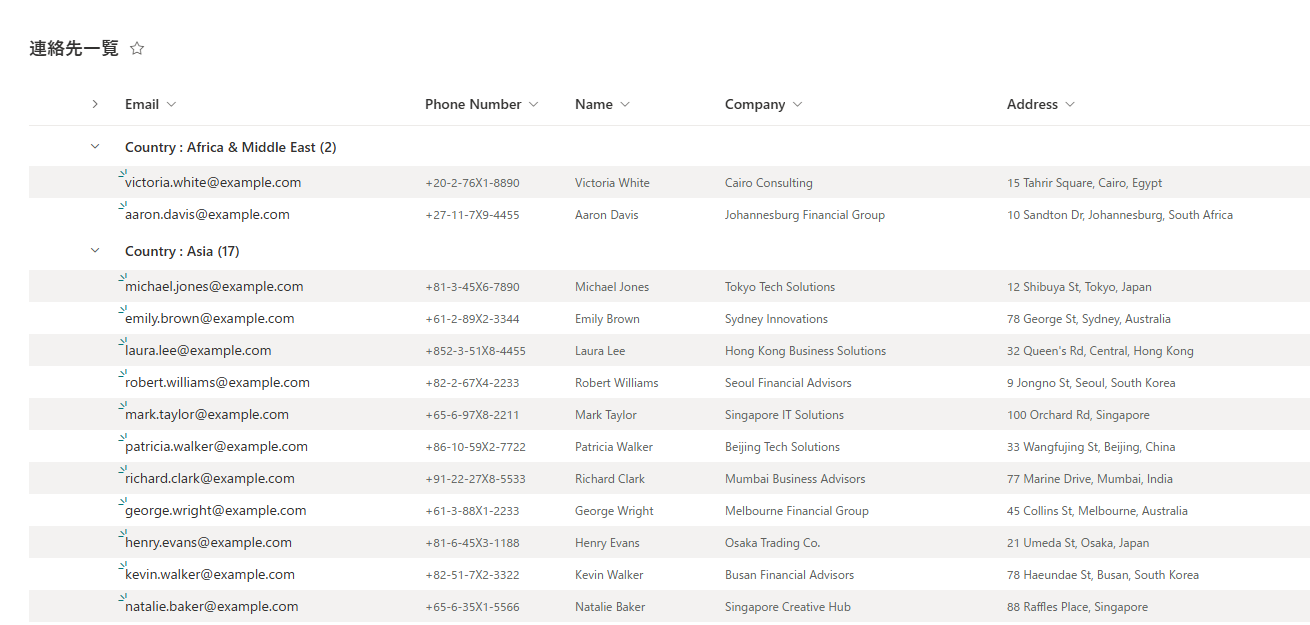Open george.wright@example.com item

[216, 511]
